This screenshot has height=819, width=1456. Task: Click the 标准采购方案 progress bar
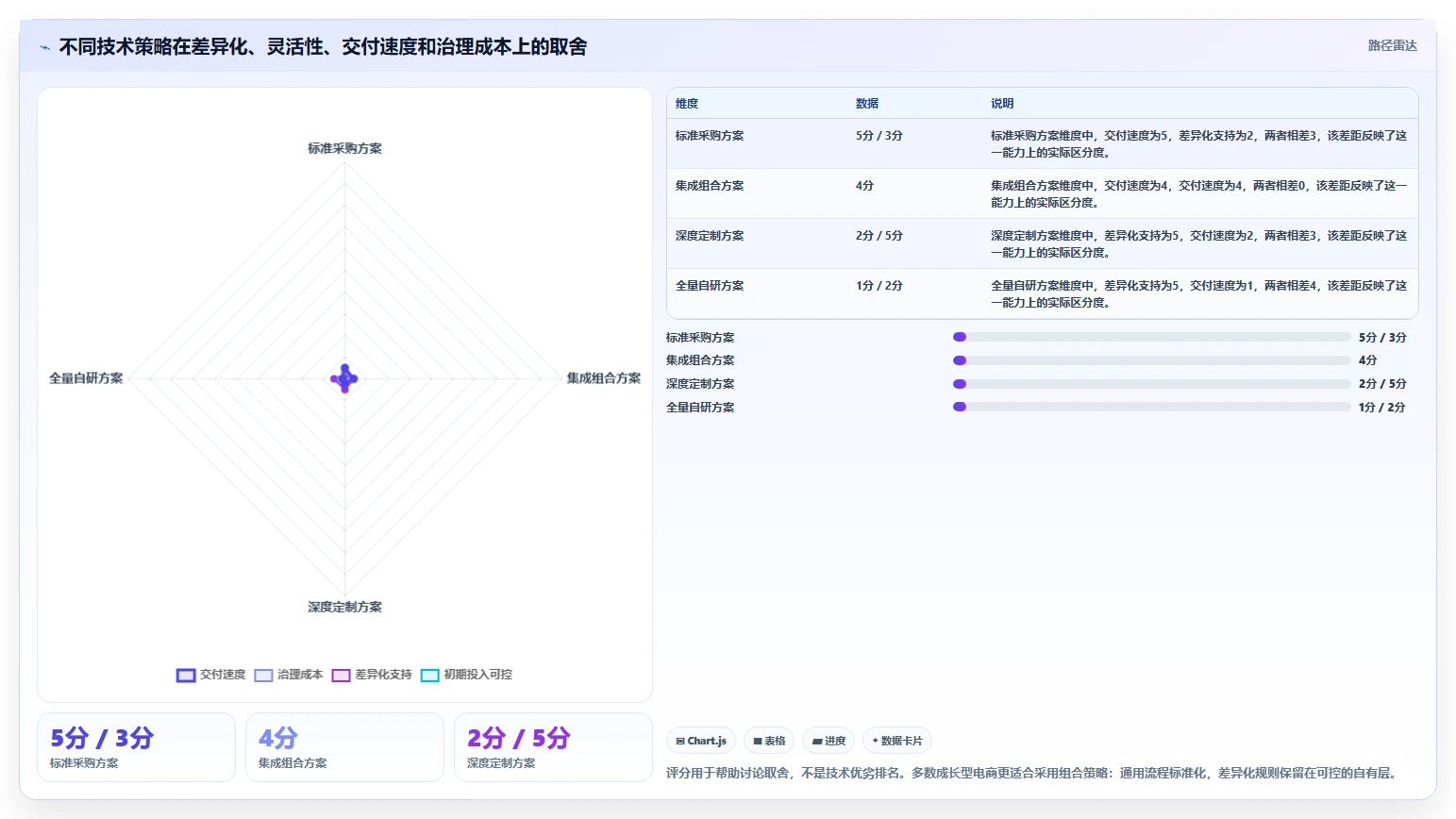pyautogui.click(x=1151, y=337)
